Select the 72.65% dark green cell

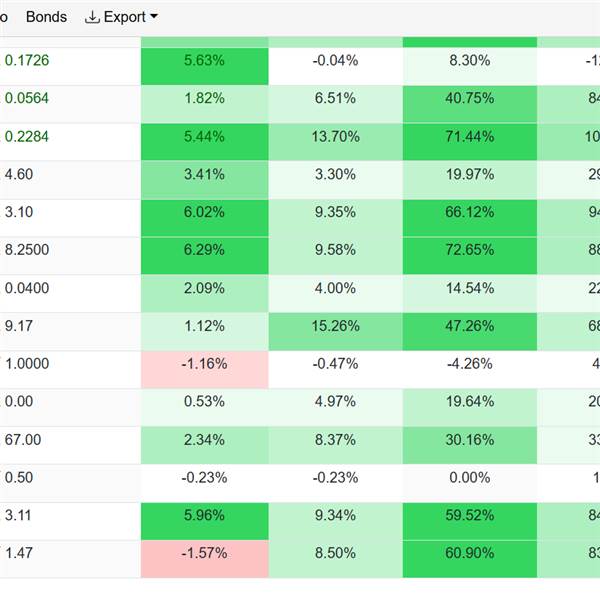pyautogui.click(x=470, y=251)
